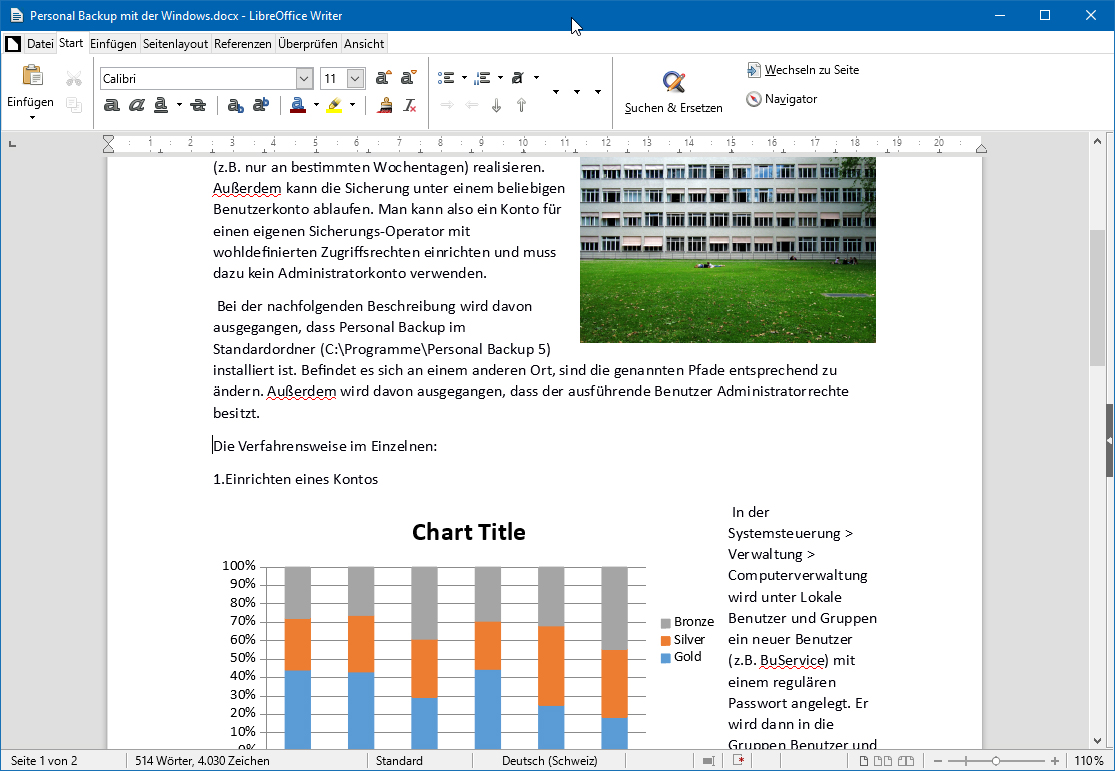This screenshot has height=771, width=1115.
Task: Expand the Calibri font name dropdown
Action: (304, 78)
